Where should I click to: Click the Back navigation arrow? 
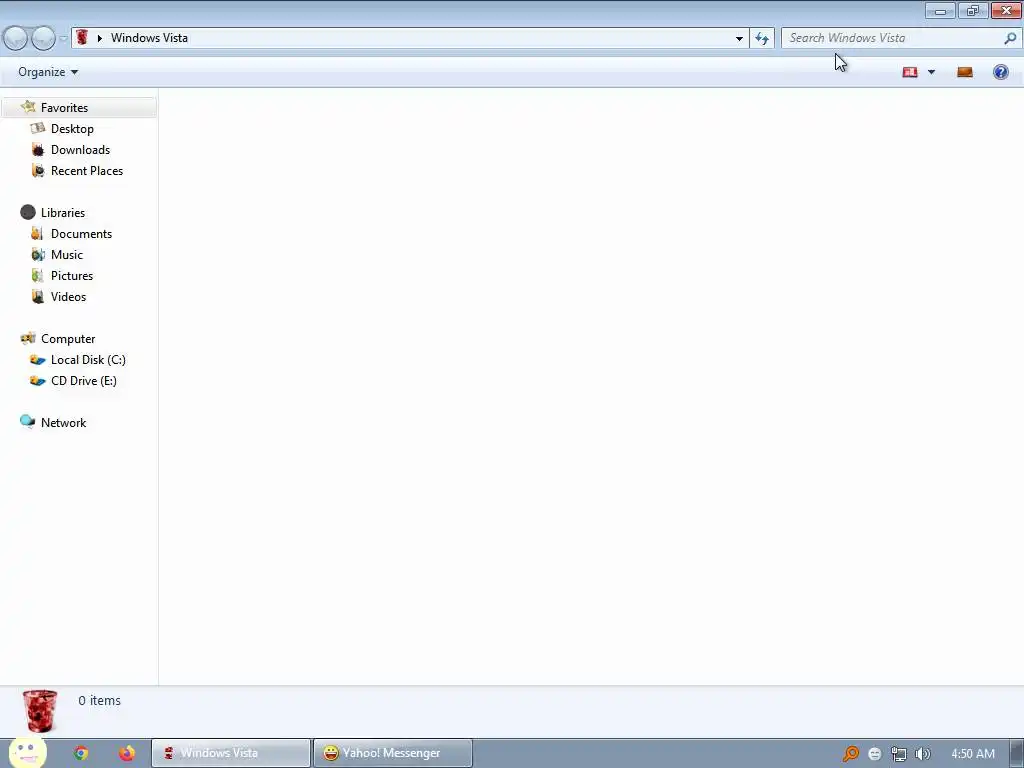tap(16, 38)
